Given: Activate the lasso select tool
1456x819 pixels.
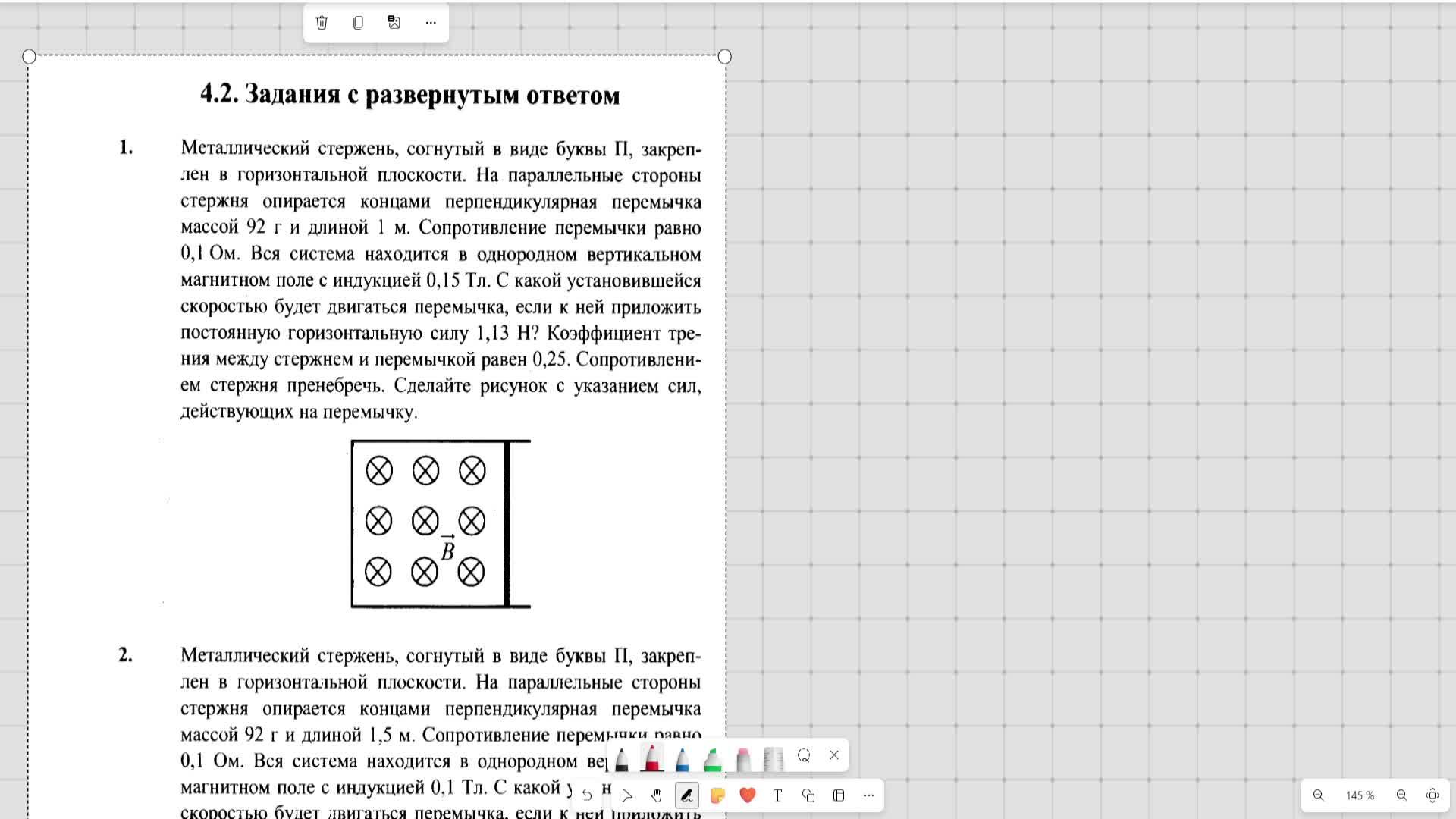Looking at the screenshot, I should tap(804, 755).
